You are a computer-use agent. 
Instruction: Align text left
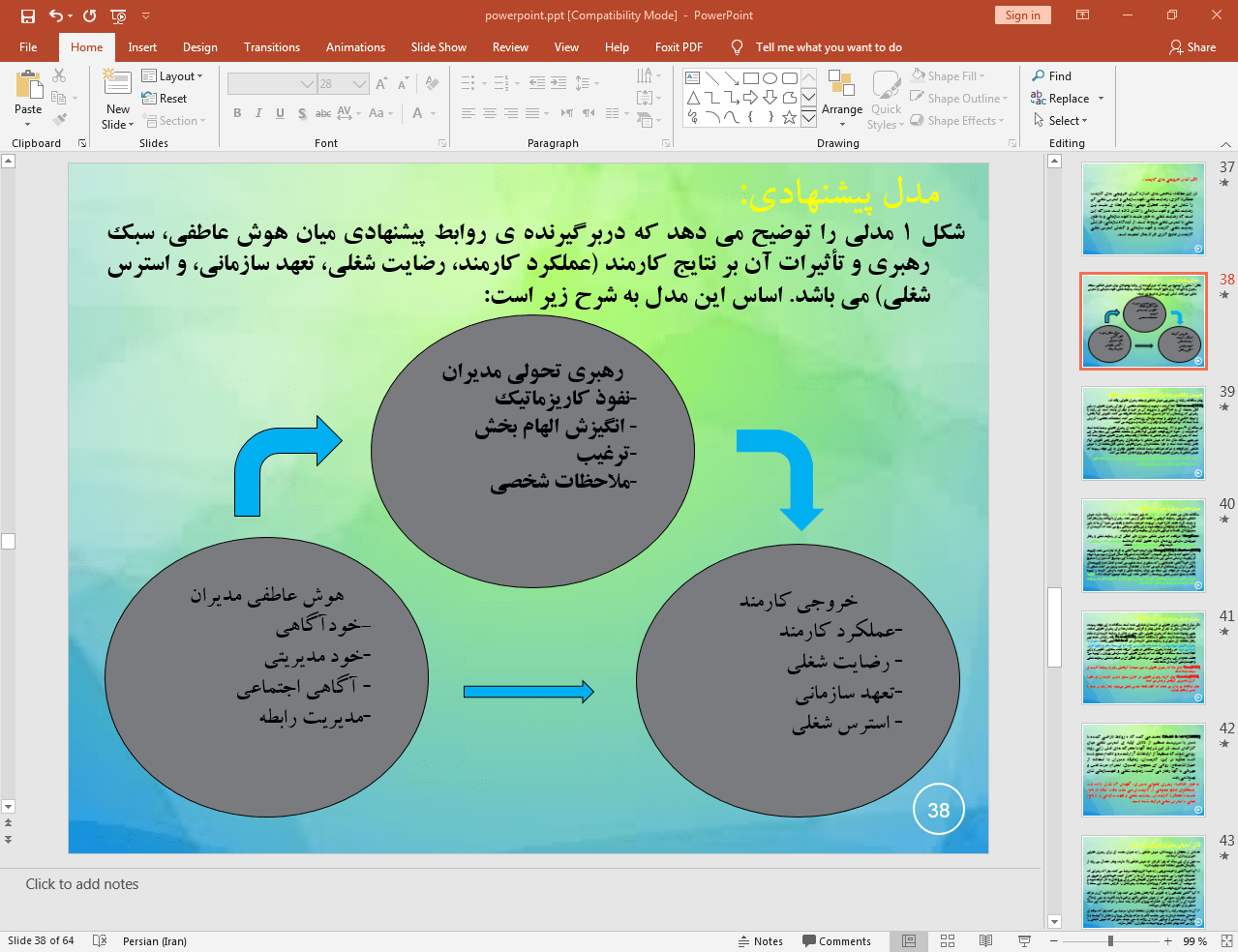[x=468, y=113]
